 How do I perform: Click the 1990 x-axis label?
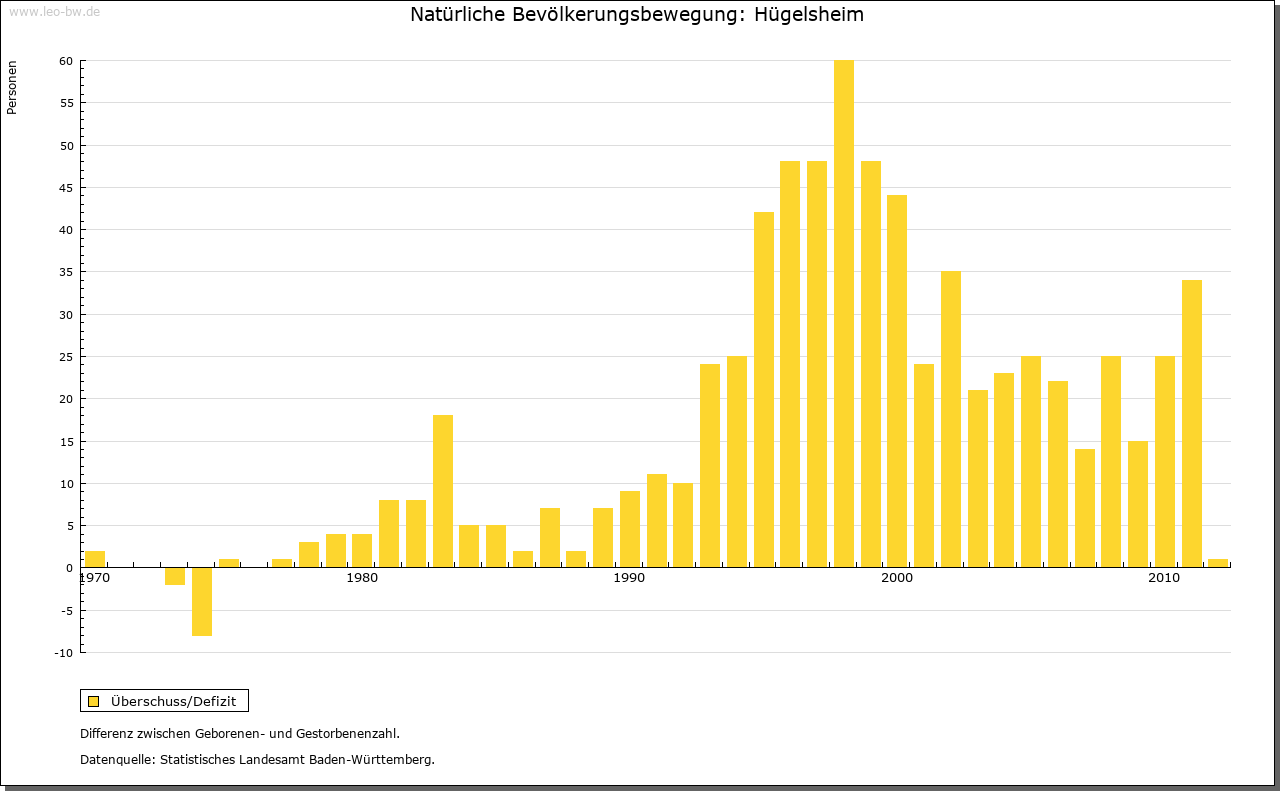(629, 579)
